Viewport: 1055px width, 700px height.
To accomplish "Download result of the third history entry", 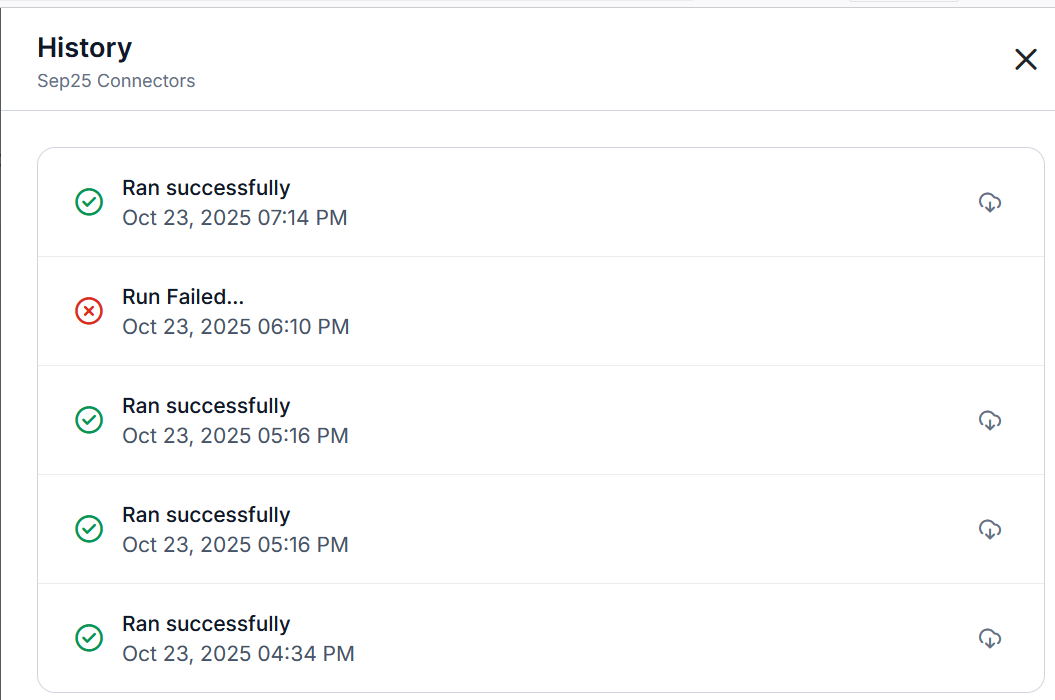I will tap(989, 420).
